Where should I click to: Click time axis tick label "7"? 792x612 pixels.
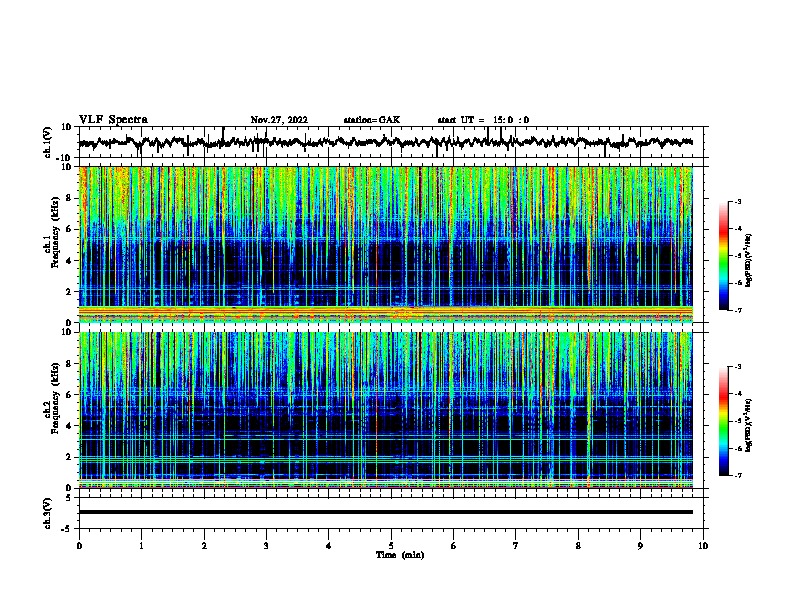click(x=516, y=546)
